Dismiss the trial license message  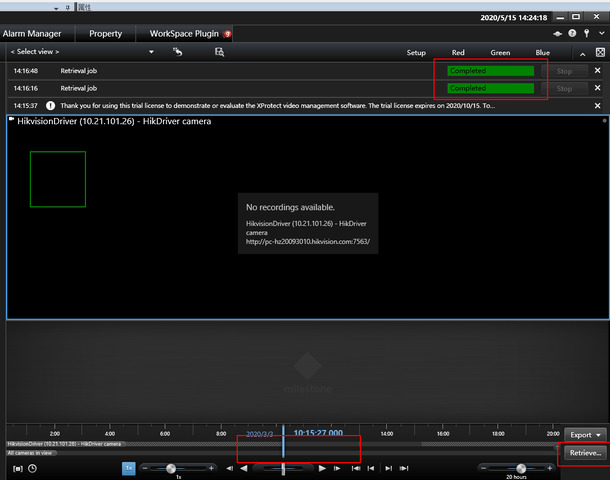pyautogui.click(x=598, y=105)
